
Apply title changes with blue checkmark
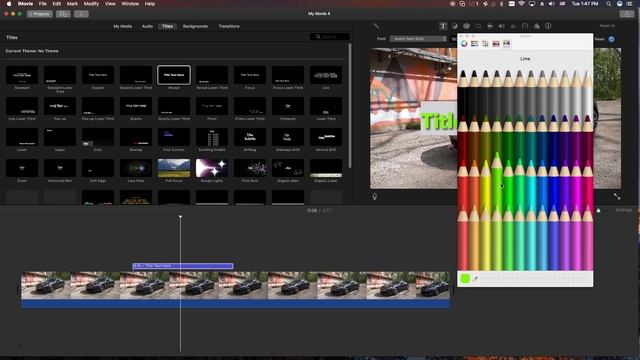pyautogui.click(x=611, y=39)
